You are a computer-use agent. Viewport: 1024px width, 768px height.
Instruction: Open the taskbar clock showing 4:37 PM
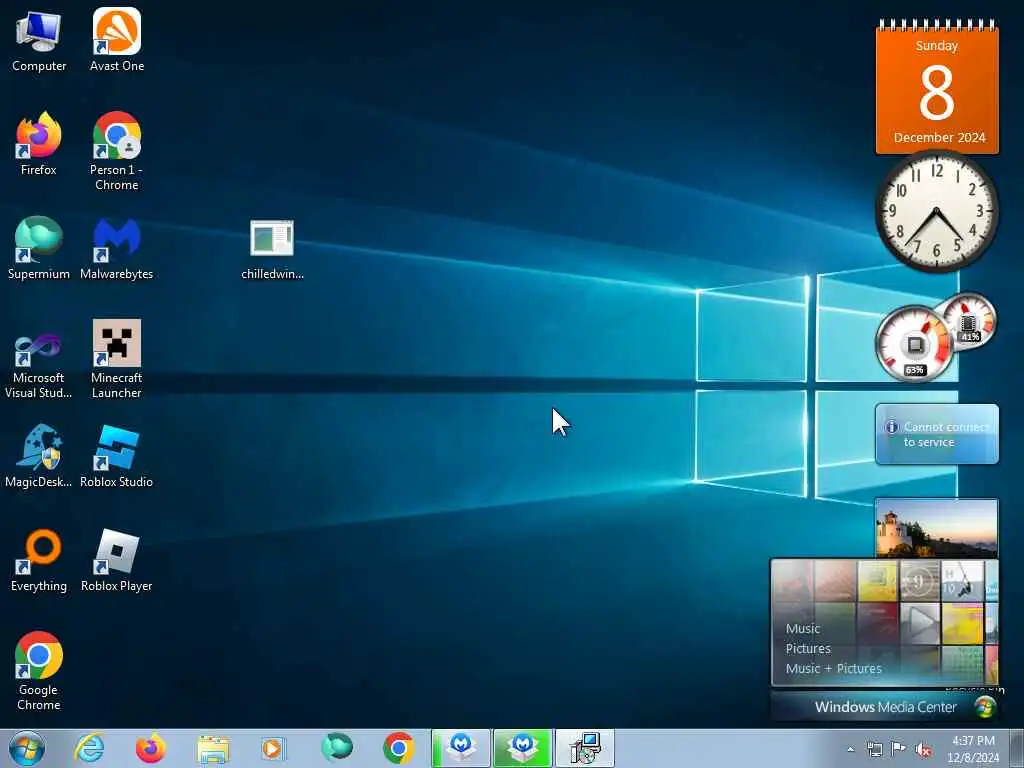973,749
